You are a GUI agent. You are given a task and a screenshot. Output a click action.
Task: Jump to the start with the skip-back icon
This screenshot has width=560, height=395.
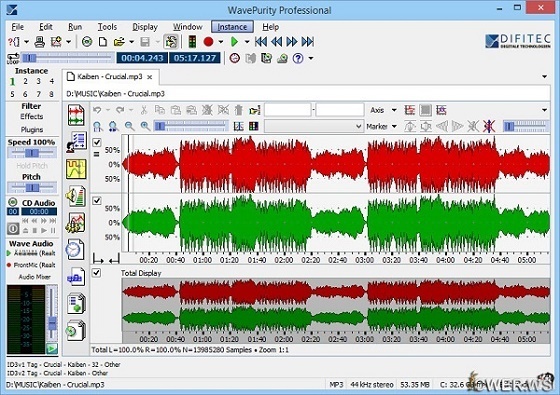[x=261, y=42]
